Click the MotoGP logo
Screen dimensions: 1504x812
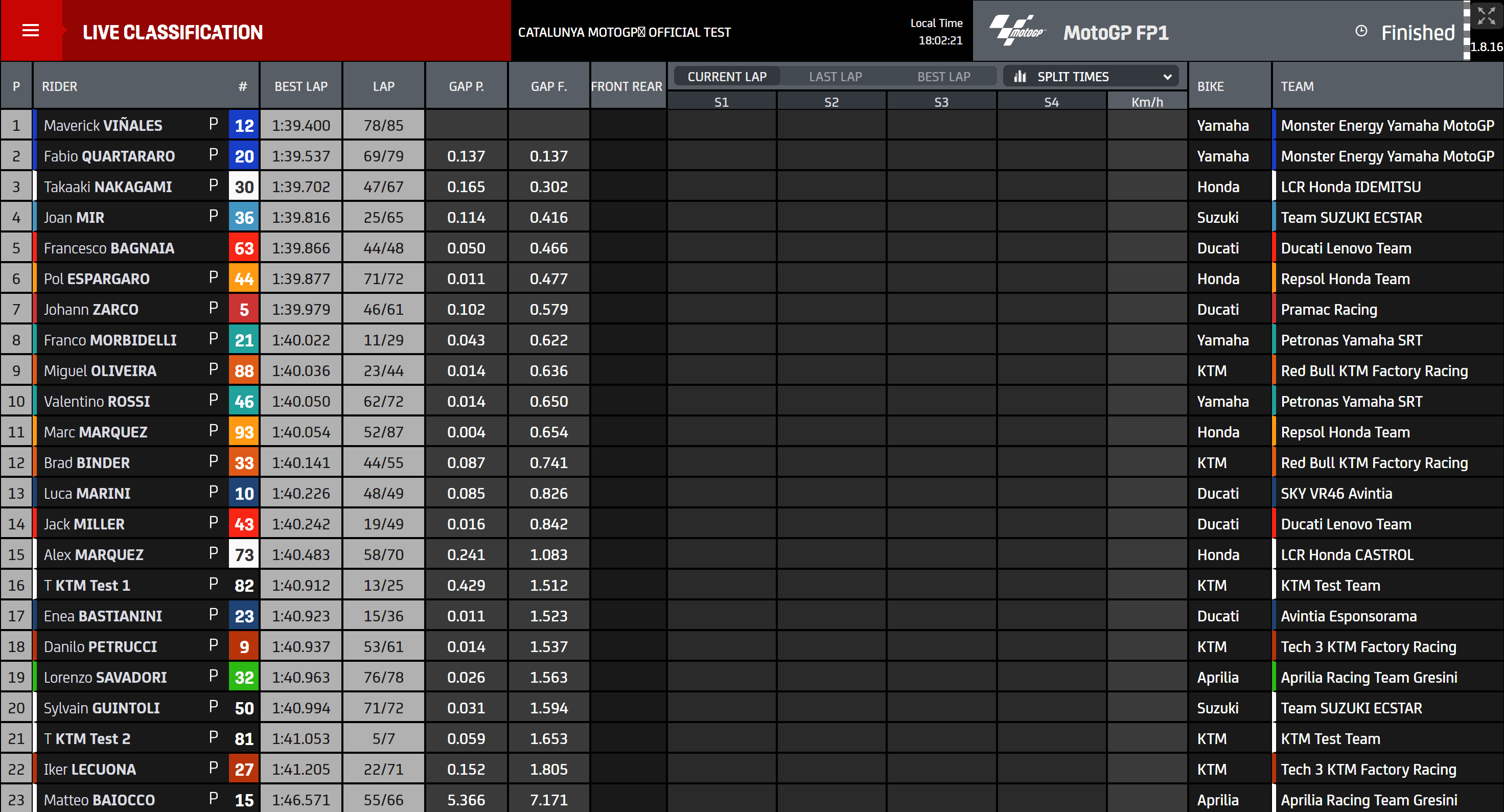(1017, 30)
